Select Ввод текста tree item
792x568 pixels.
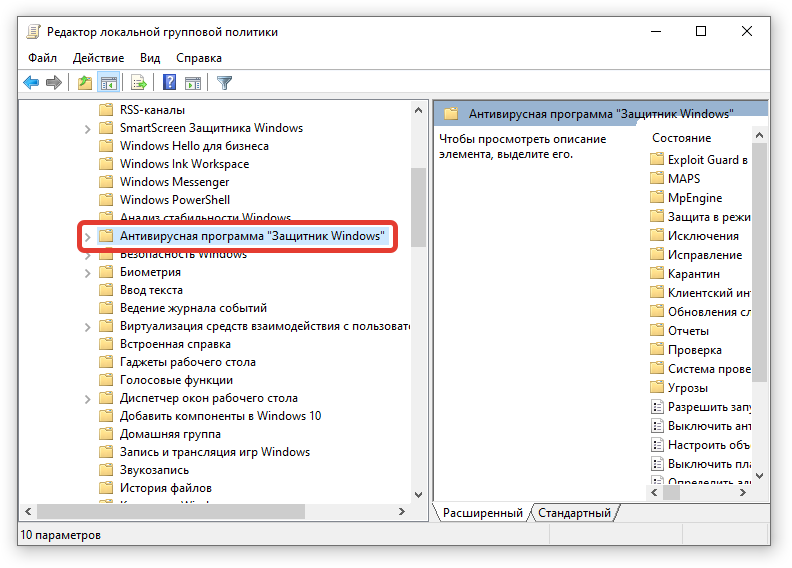pos(151,290)
